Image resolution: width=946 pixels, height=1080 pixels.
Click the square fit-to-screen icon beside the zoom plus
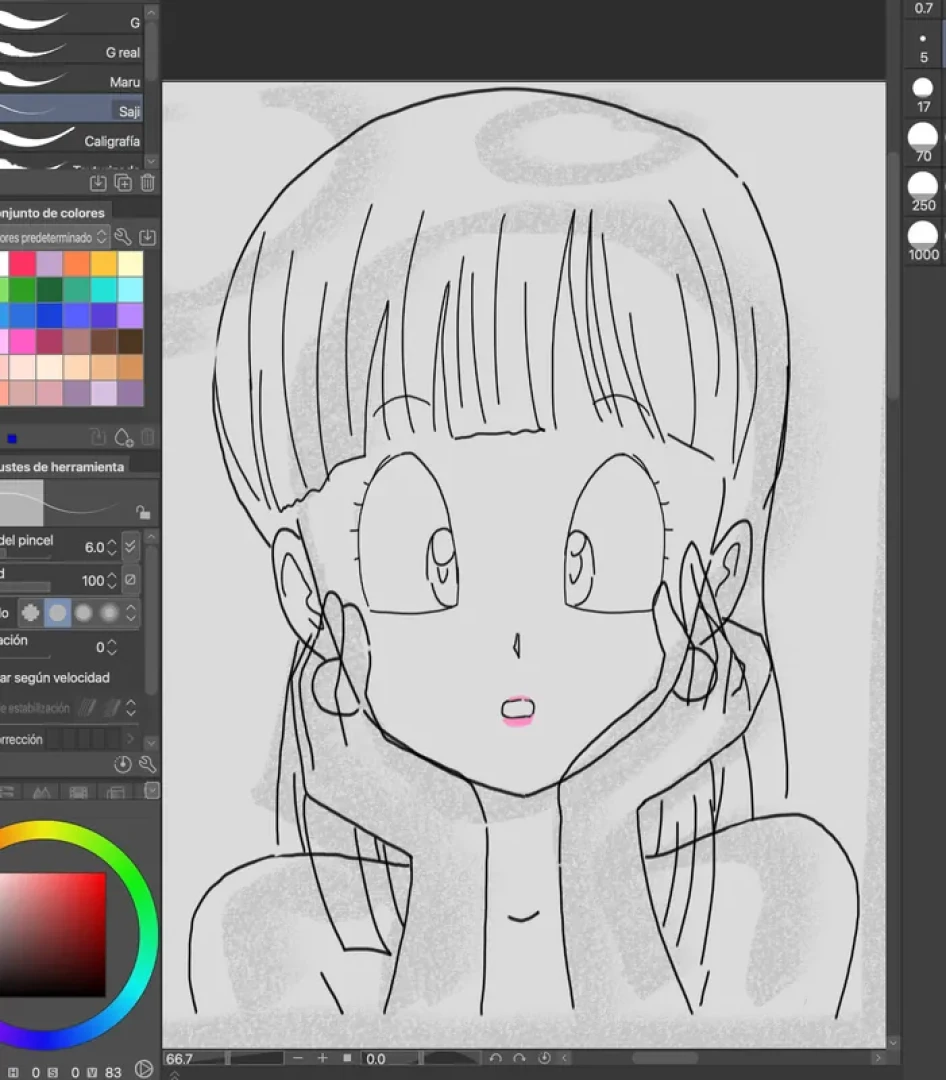347,1058
